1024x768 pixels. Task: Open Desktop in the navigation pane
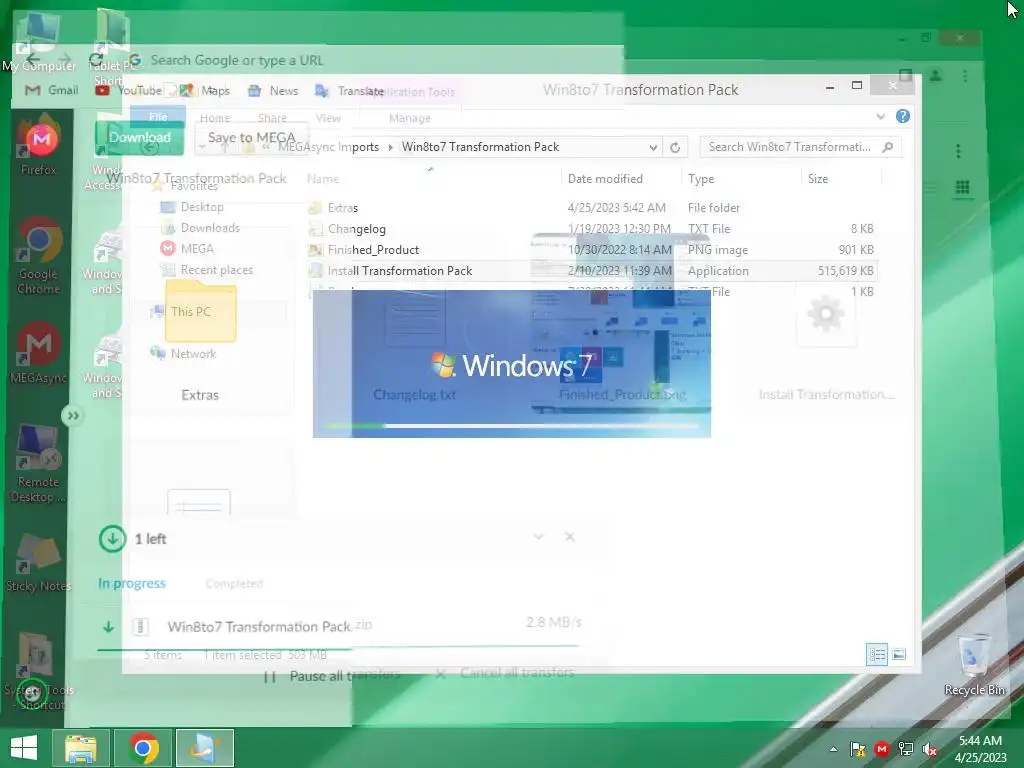(x=193, y=207)
